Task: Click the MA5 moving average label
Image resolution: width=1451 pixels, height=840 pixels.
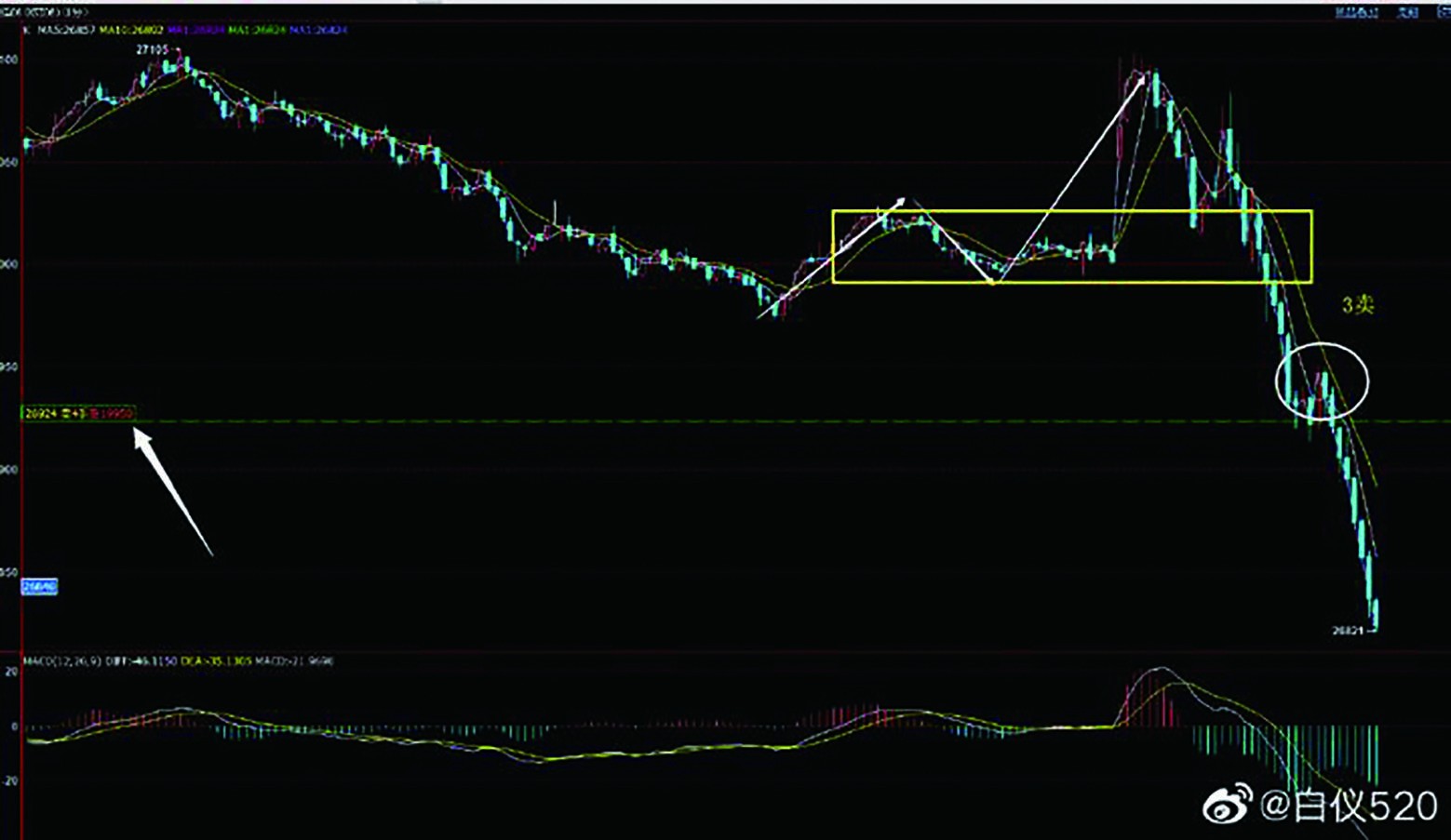Action: click(x=66, y=30)
